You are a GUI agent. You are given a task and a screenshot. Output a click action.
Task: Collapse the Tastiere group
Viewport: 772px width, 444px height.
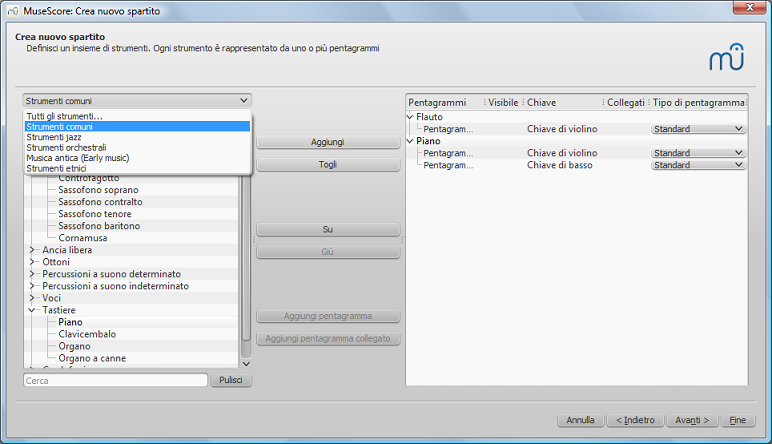click(32, 310)
